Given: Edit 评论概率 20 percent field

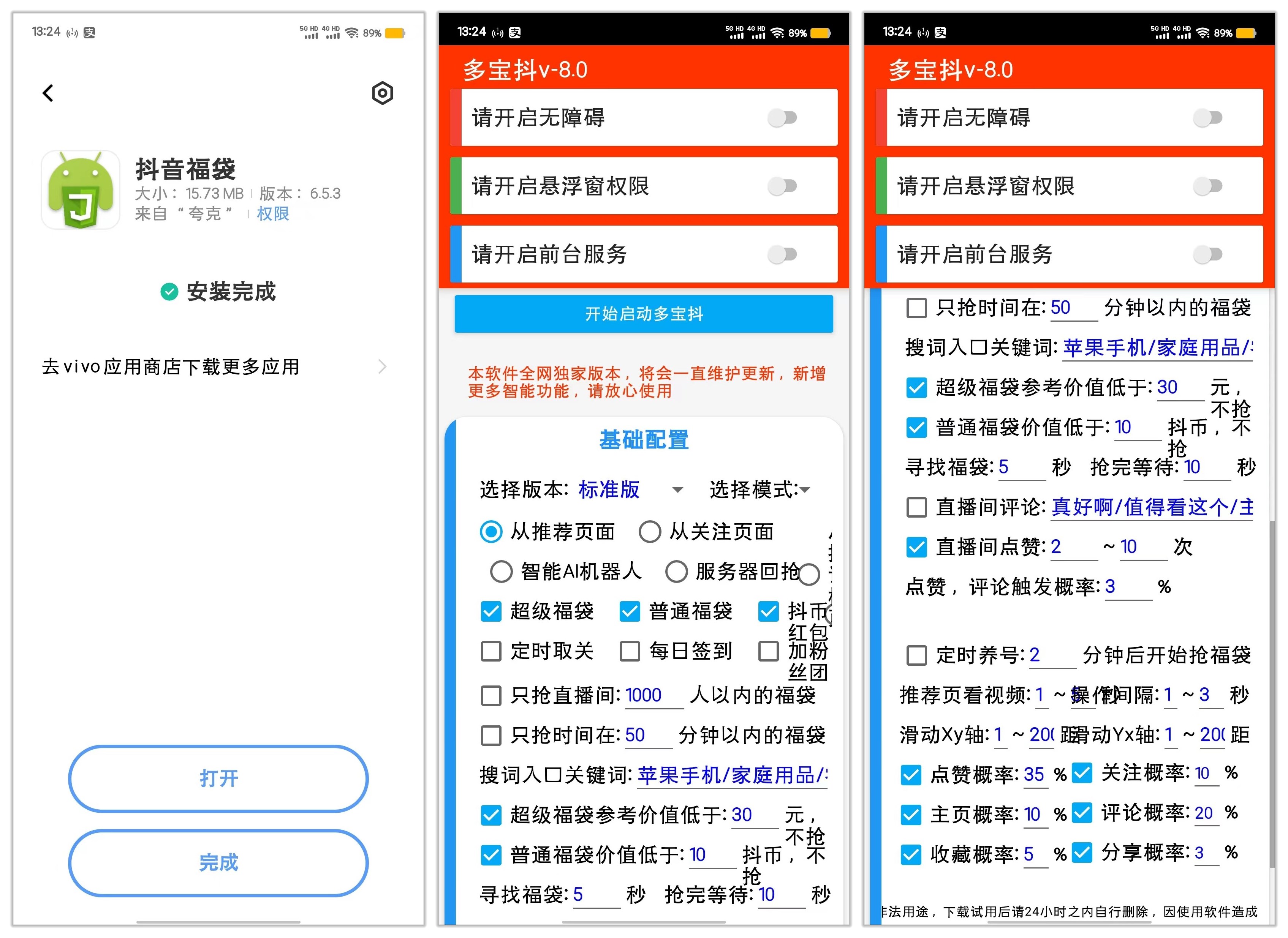Looking at the screenshot, I should pyautogui.click(x=1206, y=814).
